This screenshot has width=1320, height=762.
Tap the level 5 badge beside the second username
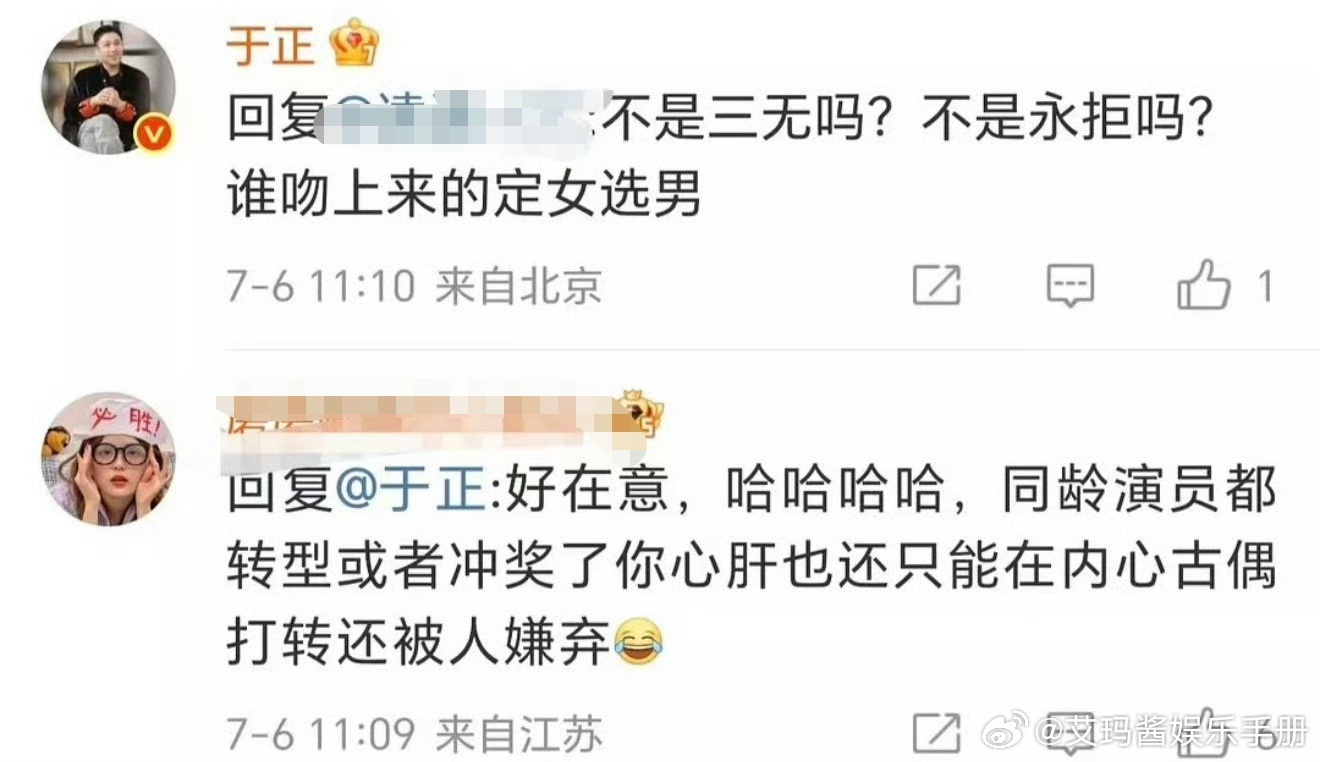[641, 414]
